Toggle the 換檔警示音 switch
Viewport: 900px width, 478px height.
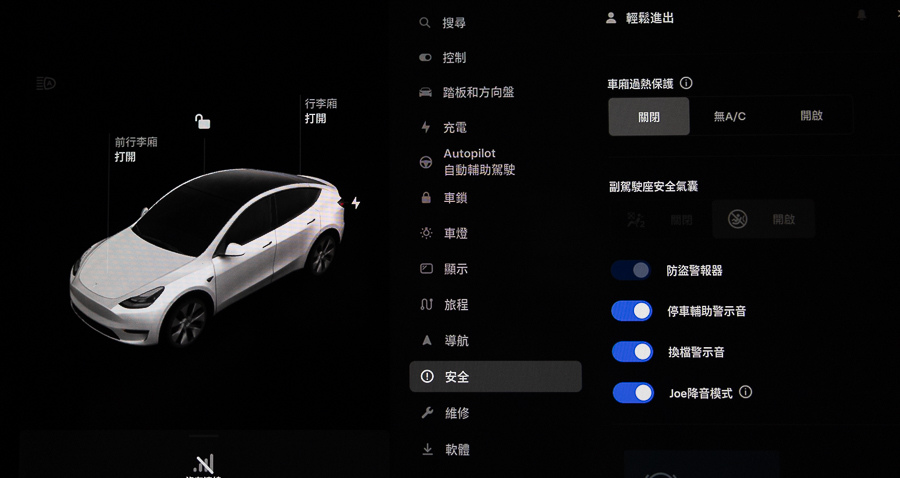(x=633, y=352)
